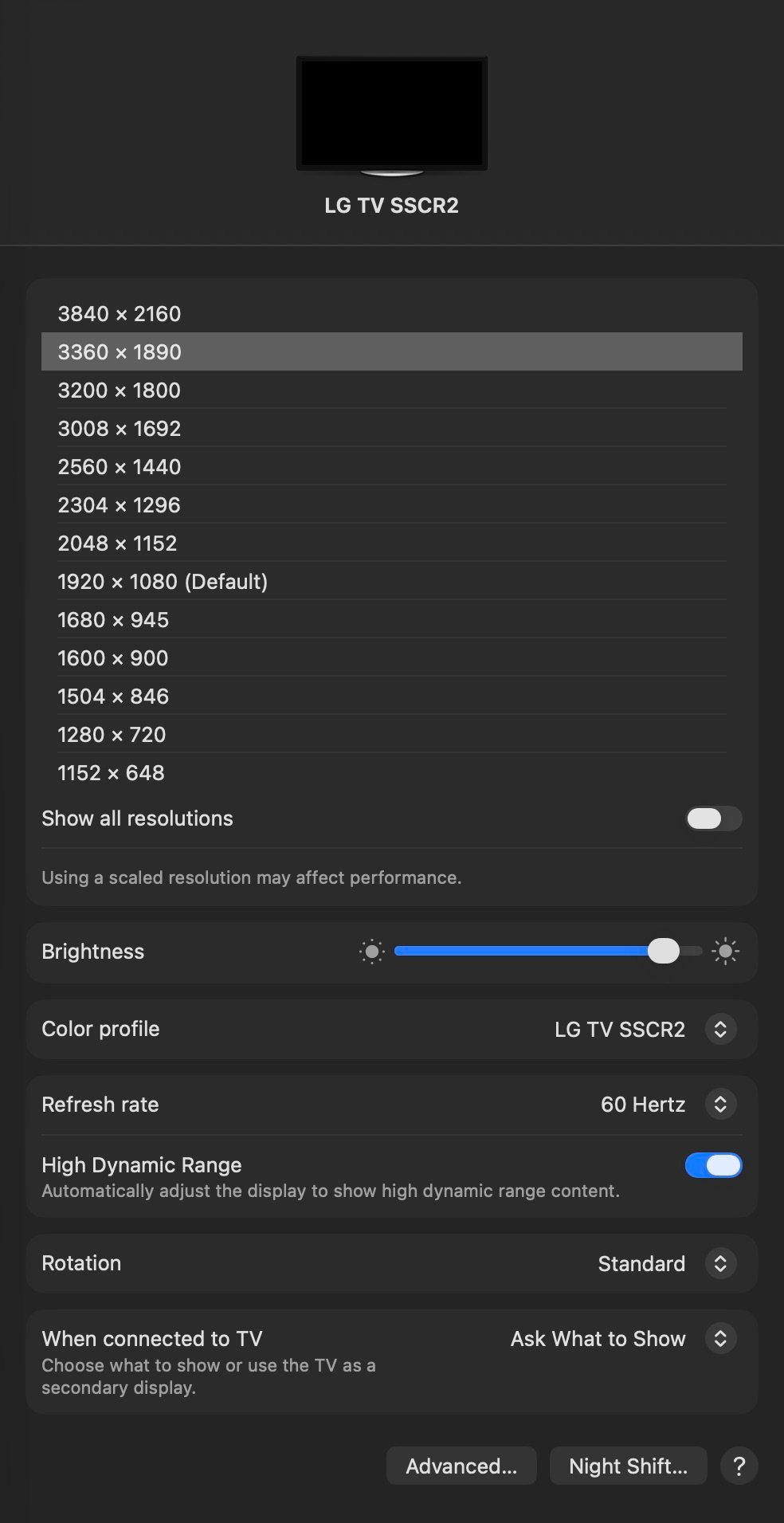Select the LG TV SSCR2 display thumbnail
The width and height of the screenshot is (784, 1523).
pos(392,116)
